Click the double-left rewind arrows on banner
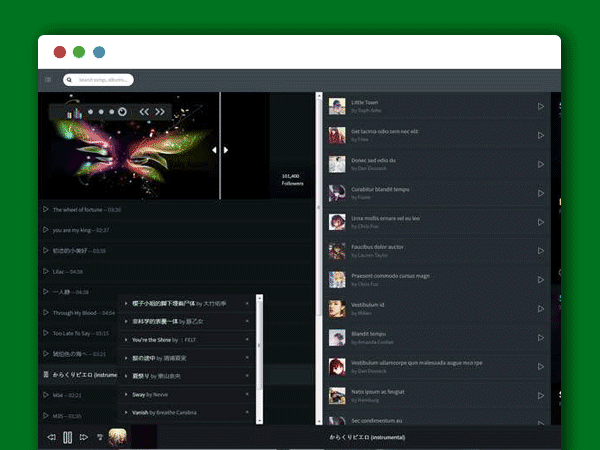This screenshot has width=600, height=450. point(144,112)
